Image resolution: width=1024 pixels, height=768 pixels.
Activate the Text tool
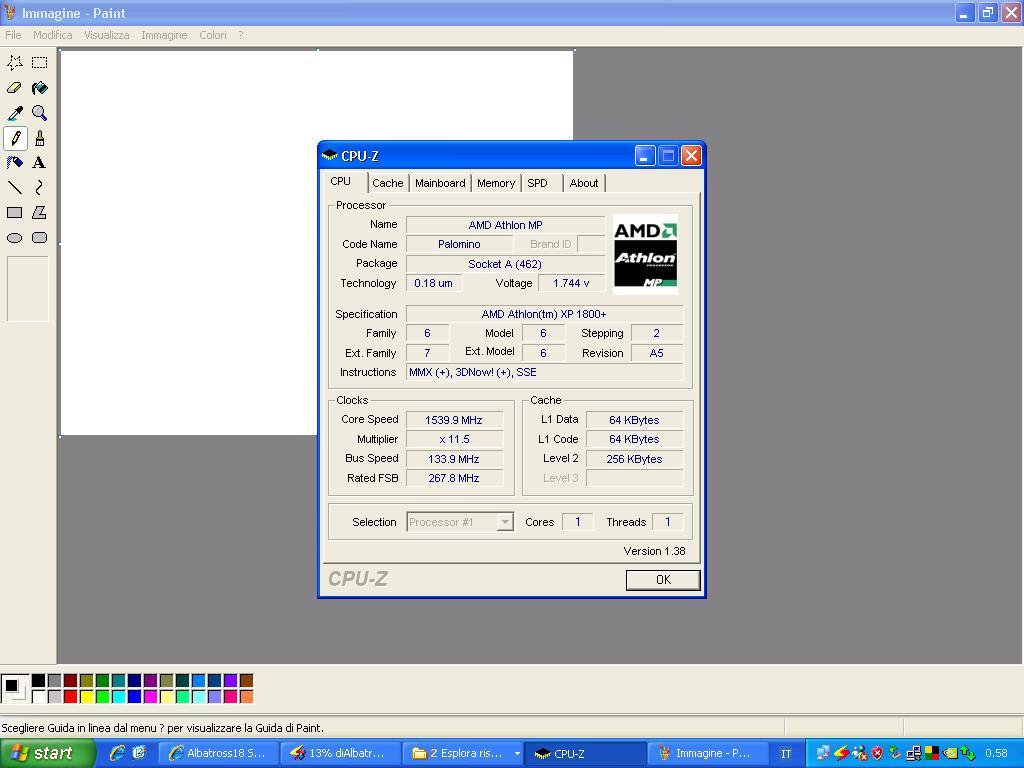[x=40, y=163]
